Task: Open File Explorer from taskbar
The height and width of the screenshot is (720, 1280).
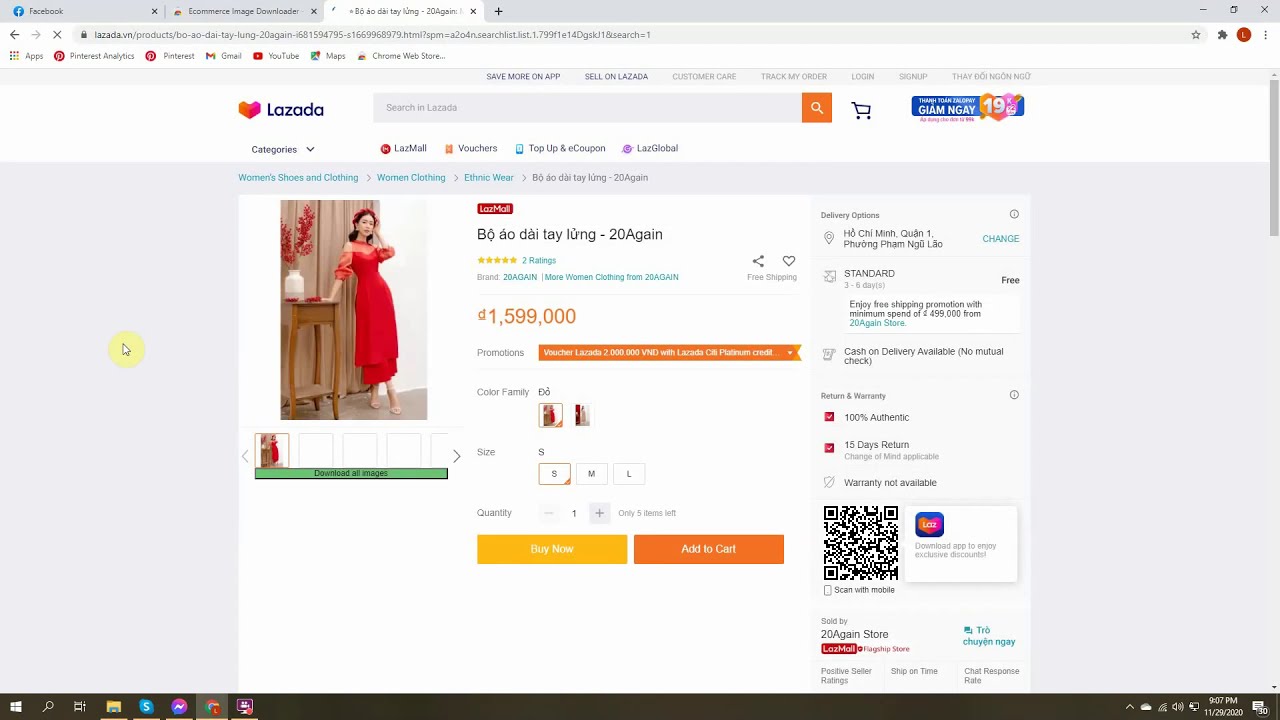Action: 114,707
